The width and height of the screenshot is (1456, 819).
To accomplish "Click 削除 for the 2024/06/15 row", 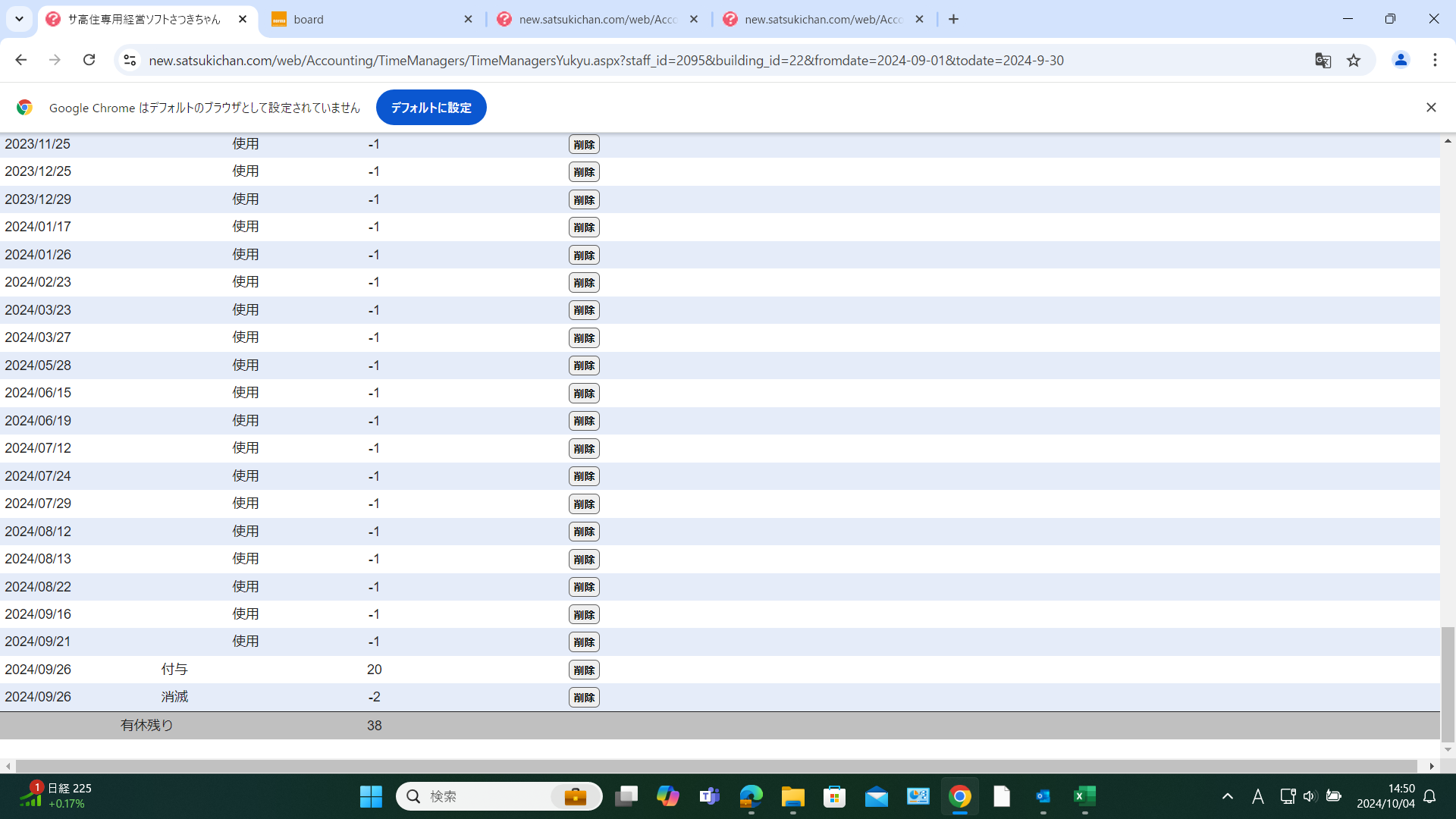I will 584,394.
